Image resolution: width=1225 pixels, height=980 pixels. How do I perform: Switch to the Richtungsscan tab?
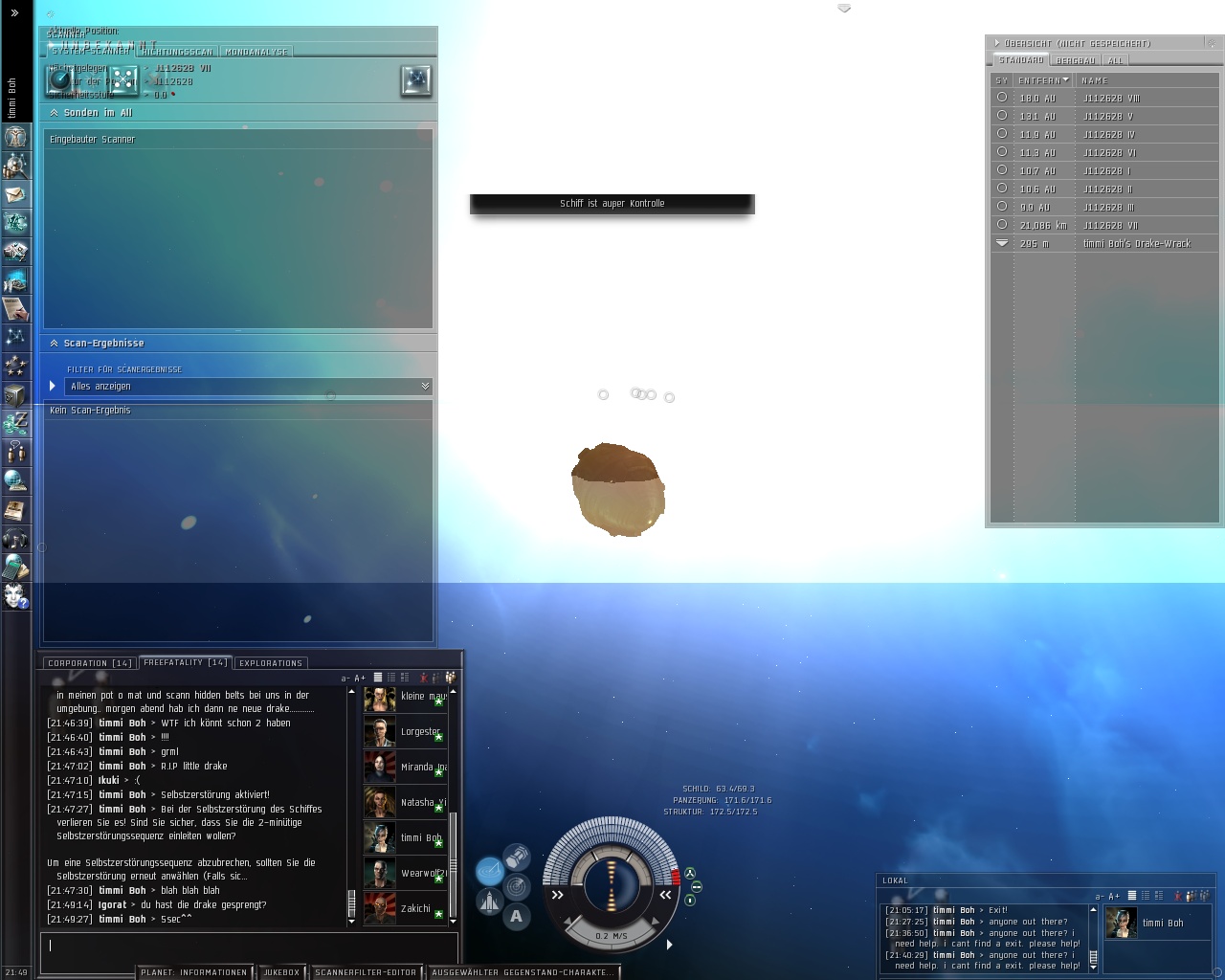tap(177, 52)
